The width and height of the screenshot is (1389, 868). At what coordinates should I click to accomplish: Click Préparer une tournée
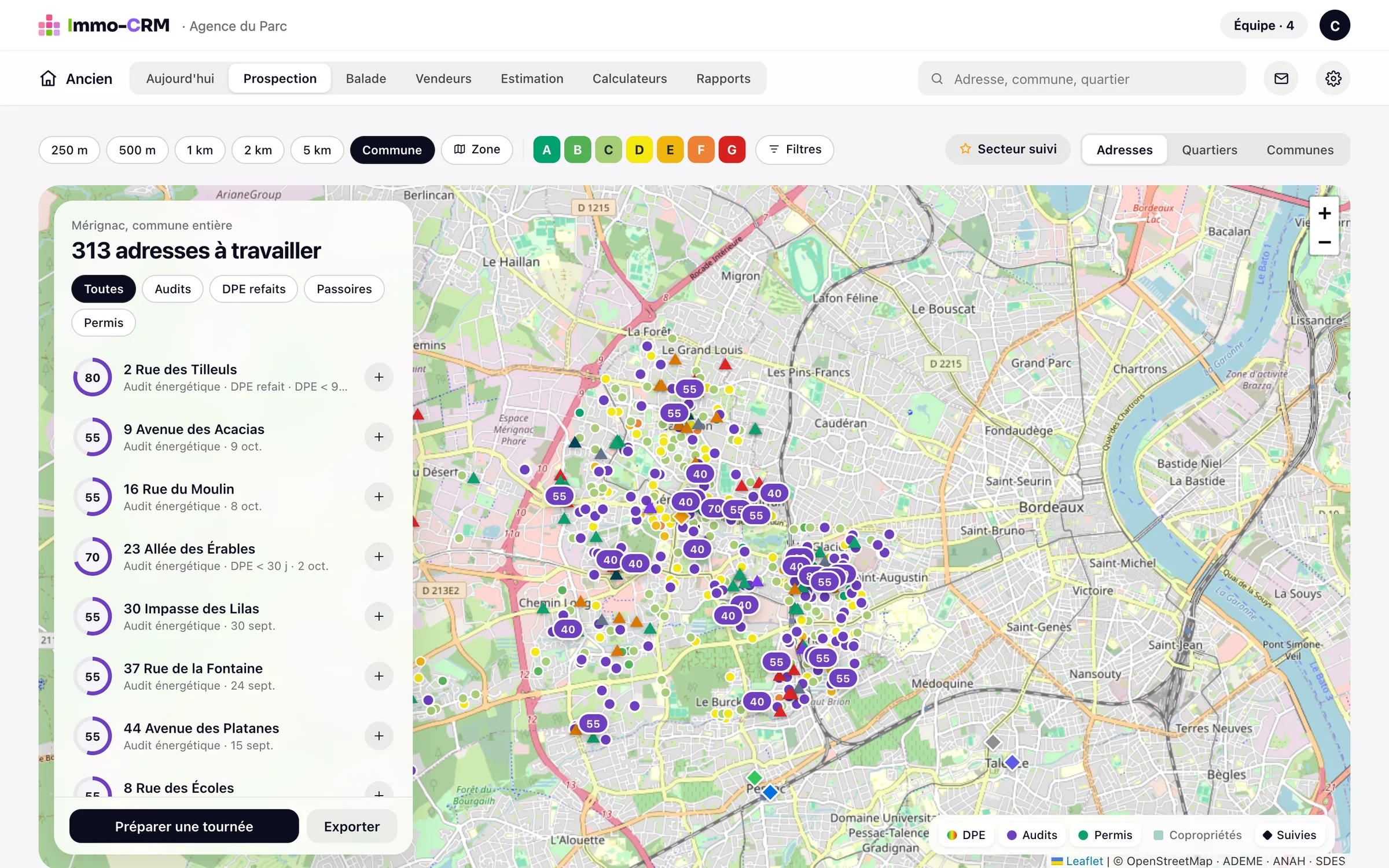[x=184, y=826]
